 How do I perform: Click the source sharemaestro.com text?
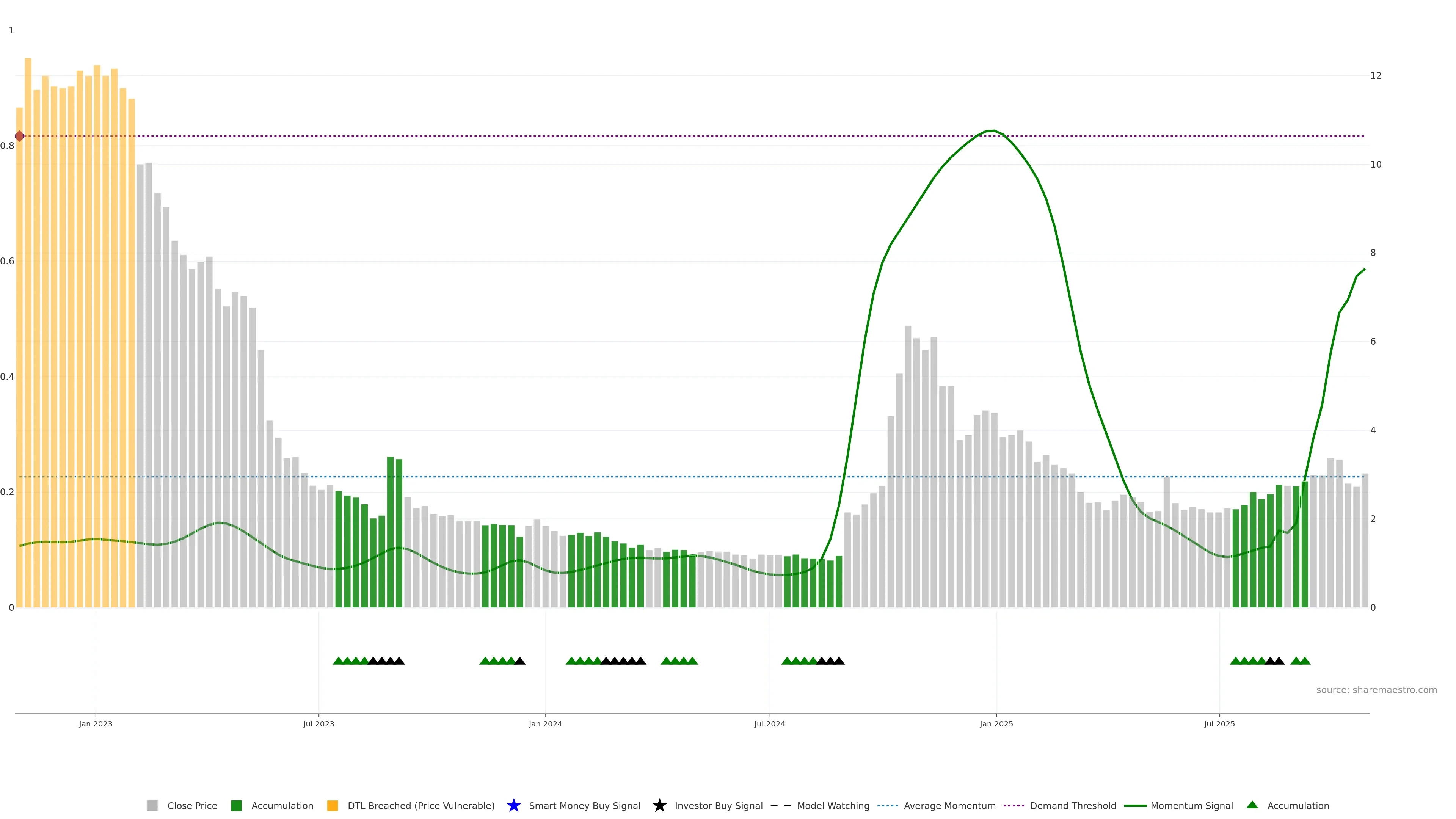[1376, 690]
